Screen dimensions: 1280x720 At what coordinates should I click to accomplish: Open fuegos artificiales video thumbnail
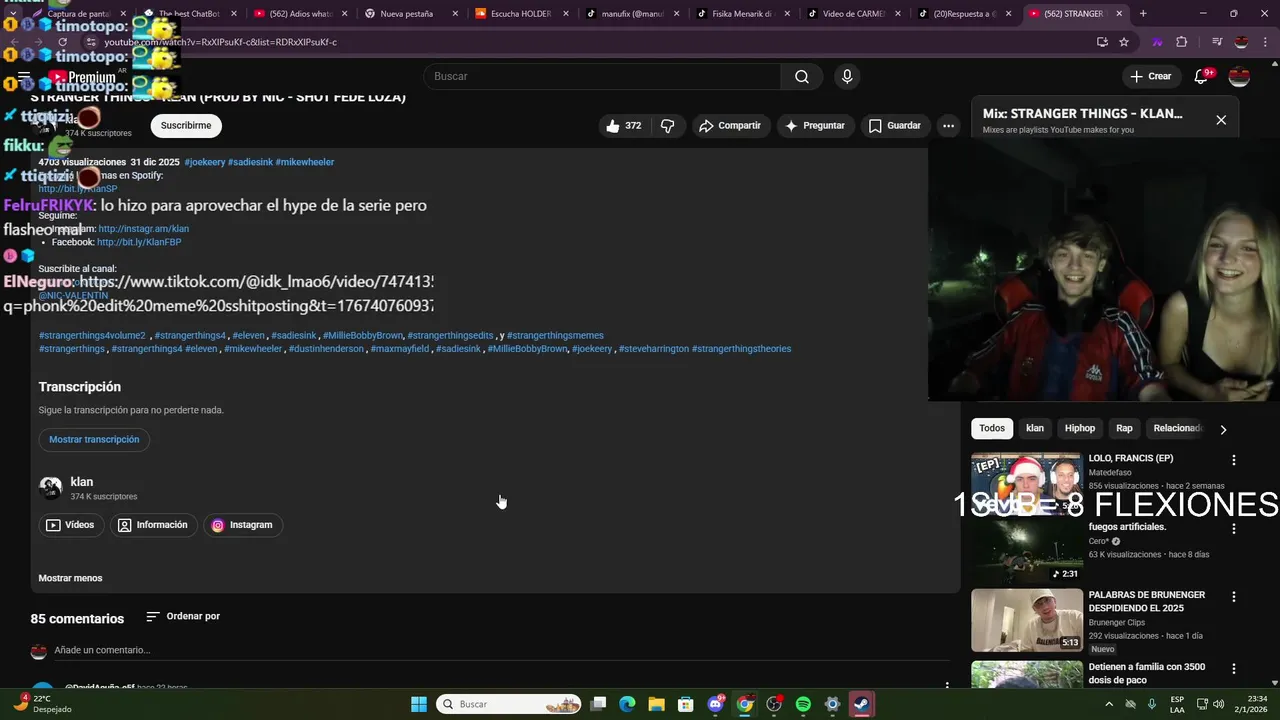point(1026,552)
